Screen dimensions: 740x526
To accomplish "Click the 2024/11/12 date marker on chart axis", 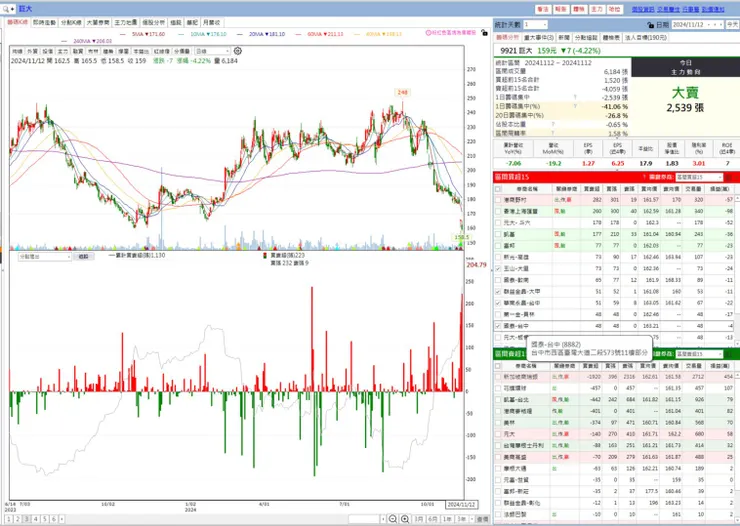I will point(462,504).
